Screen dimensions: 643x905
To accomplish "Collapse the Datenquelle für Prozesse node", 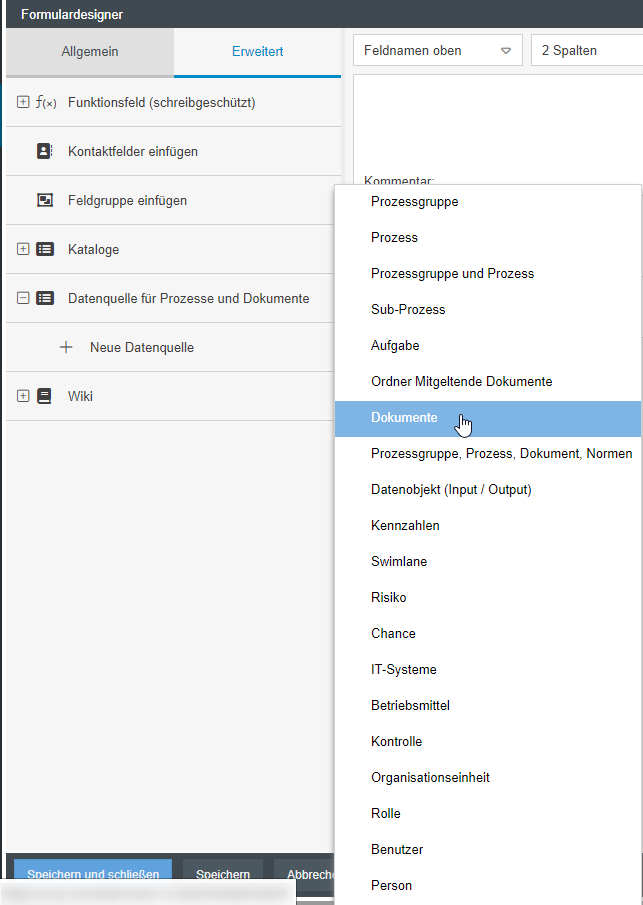I will (23, 298).
